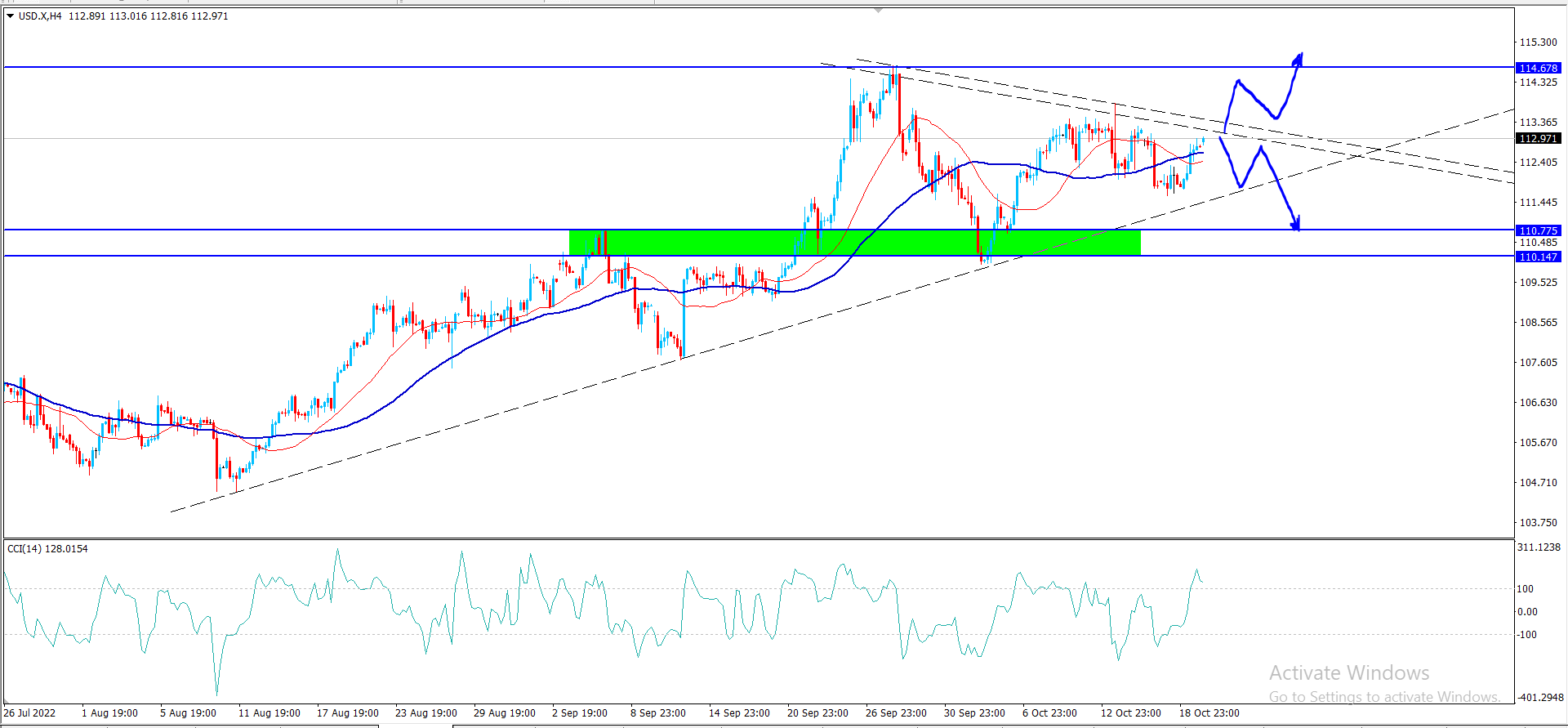
Task: Click the 103.750 price scale value
Action: pyautogui.click(x=1538, y=522)
